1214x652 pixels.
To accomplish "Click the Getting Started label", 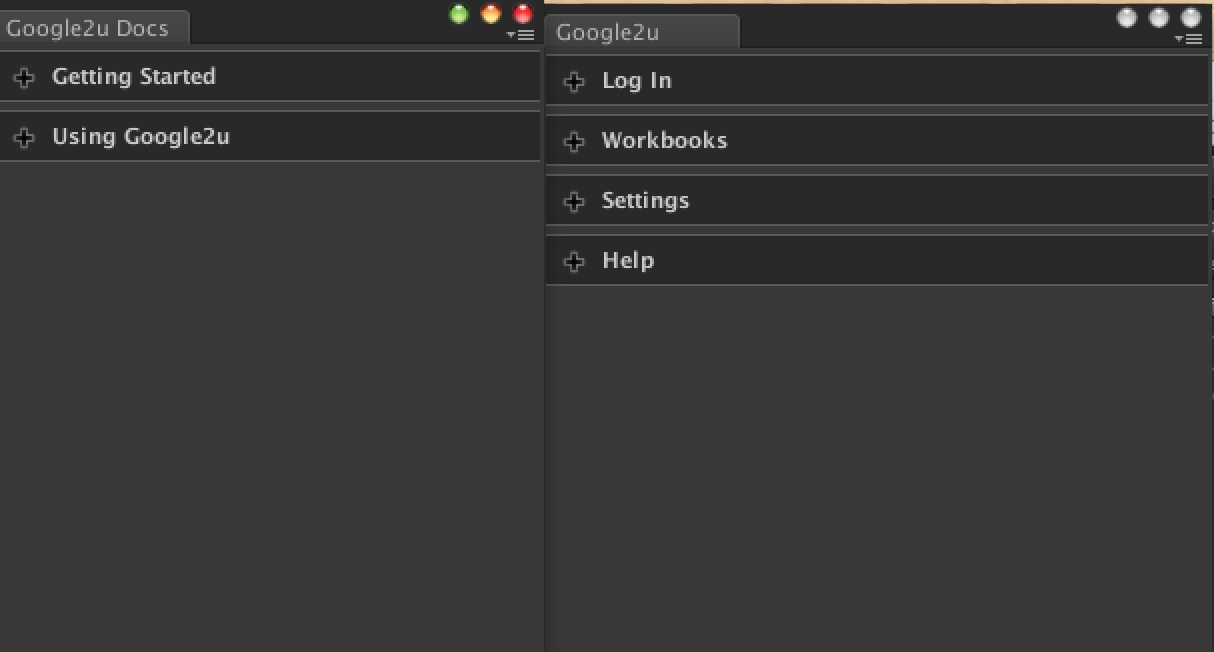I will pyautogui.click(x=134, y=77).
